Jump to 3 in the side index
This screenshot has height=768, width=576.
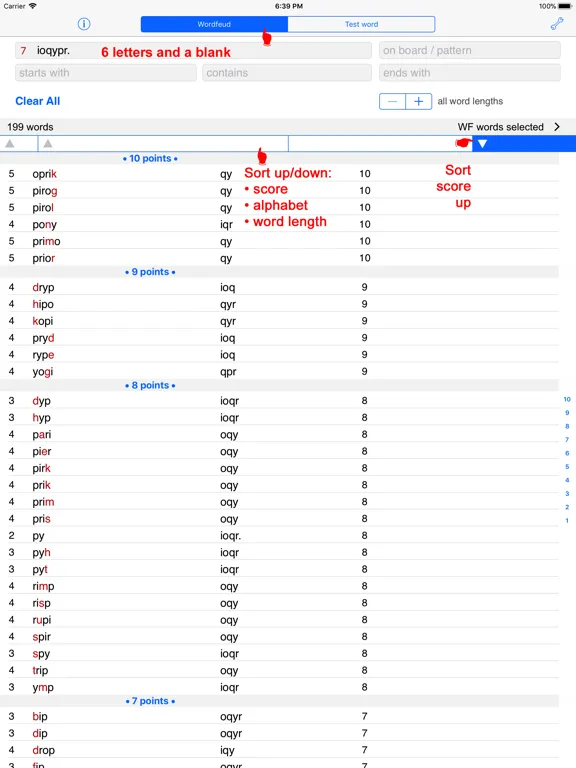point(567,494)
